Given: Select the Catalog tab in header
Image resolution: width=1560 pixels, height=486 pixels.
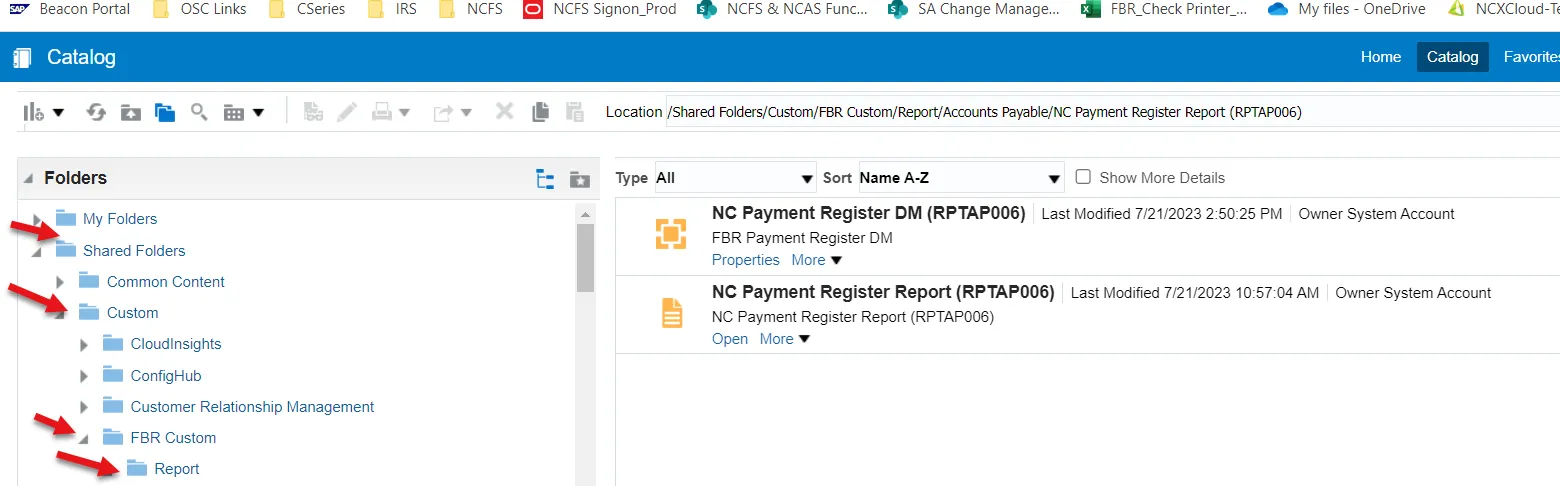Looking at the screenshot, I should [x=1452, y=57].
